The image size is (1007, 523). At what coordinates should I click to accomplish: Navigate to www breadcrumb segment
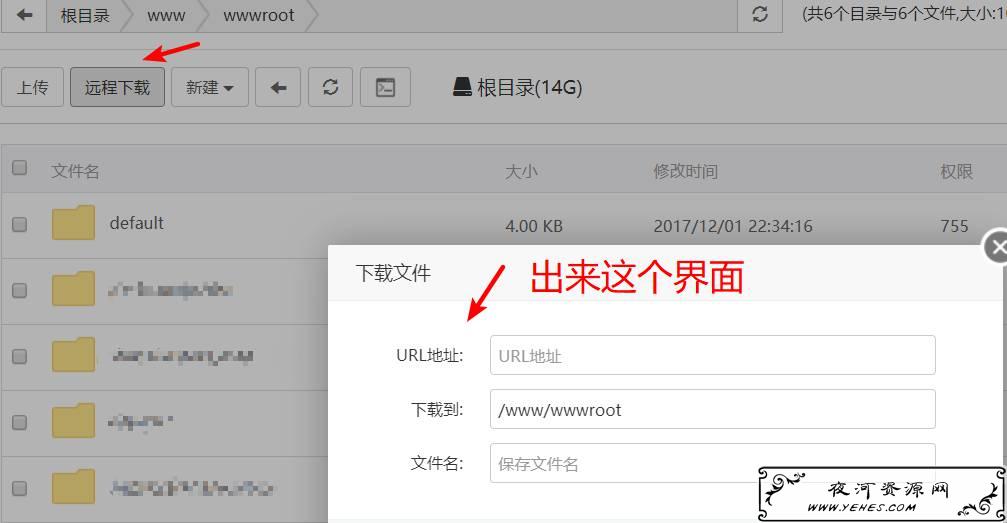(x=166, y=15)
